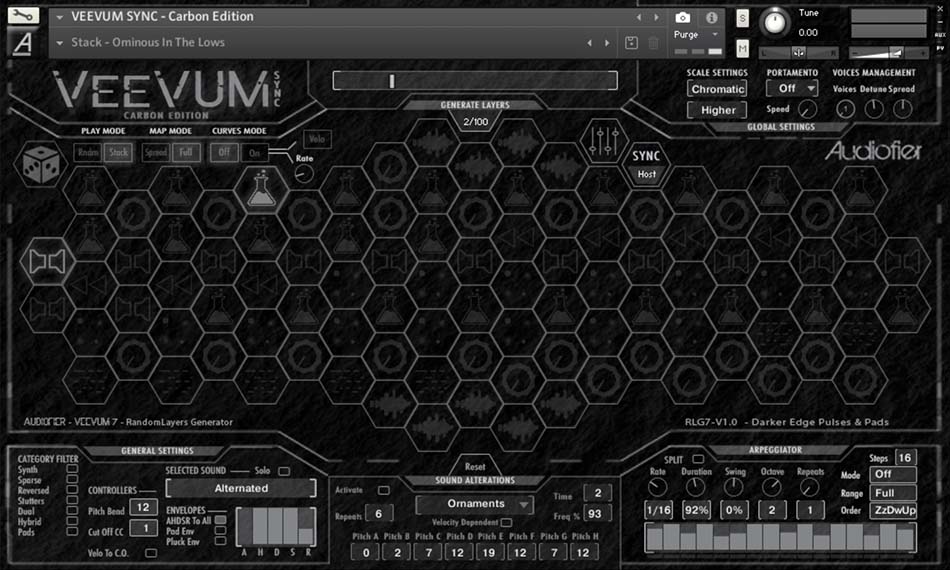Go to previous instrument arrow
The image size is (950, 570).
click(639, 17)
